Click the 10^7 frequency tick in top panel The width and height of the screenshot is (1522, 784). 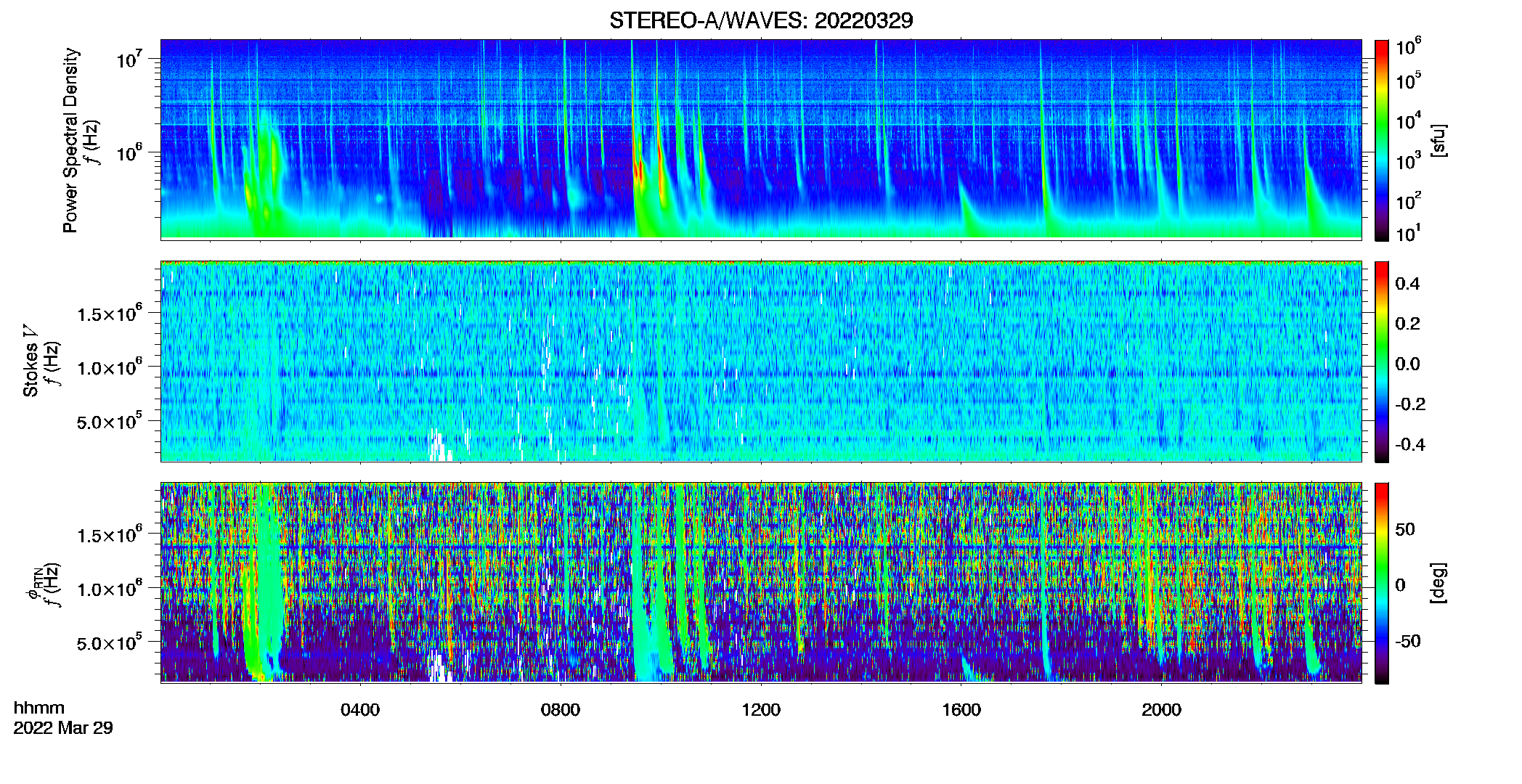[x=129, y=59]
